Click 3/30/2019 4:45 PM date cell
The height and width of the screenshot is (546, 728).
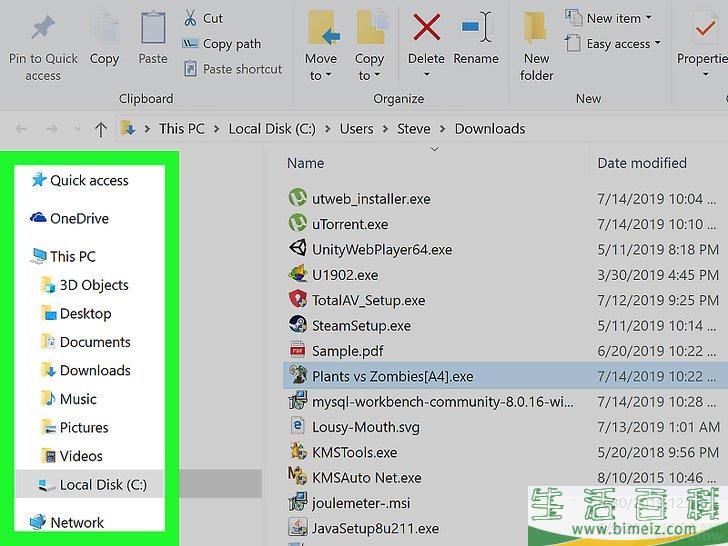[x=658, y=275]
